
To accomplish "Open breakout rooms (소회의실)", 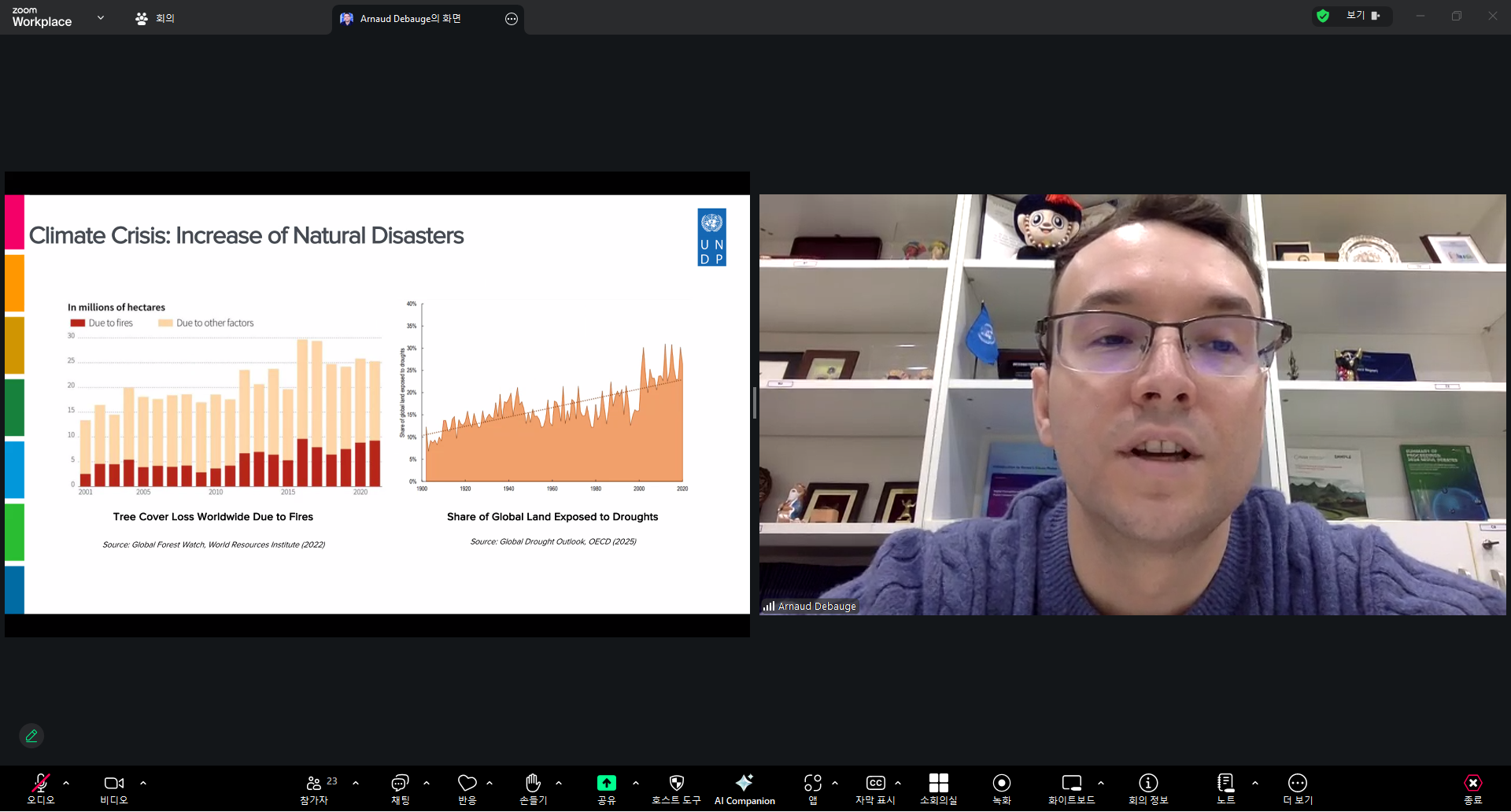I will (939, 788).
